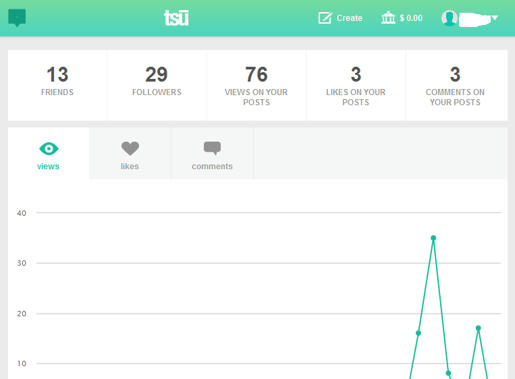Click the highest peak point on chart
Image resolution: width=515 pixels, height=379 pixels.
click(433, 238)
